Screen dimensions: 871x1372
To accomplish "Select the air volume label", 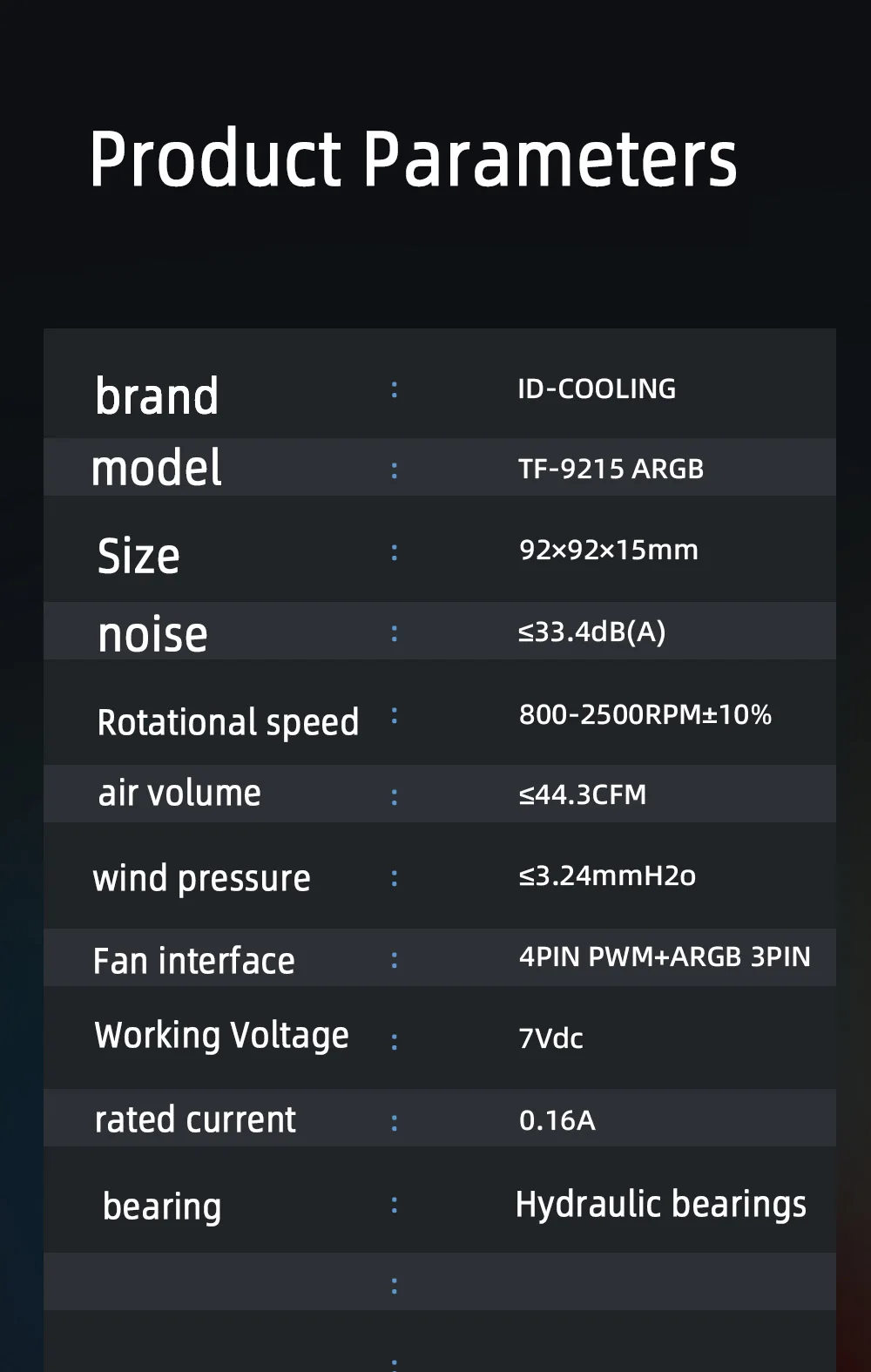I will (x=179, y=793).
